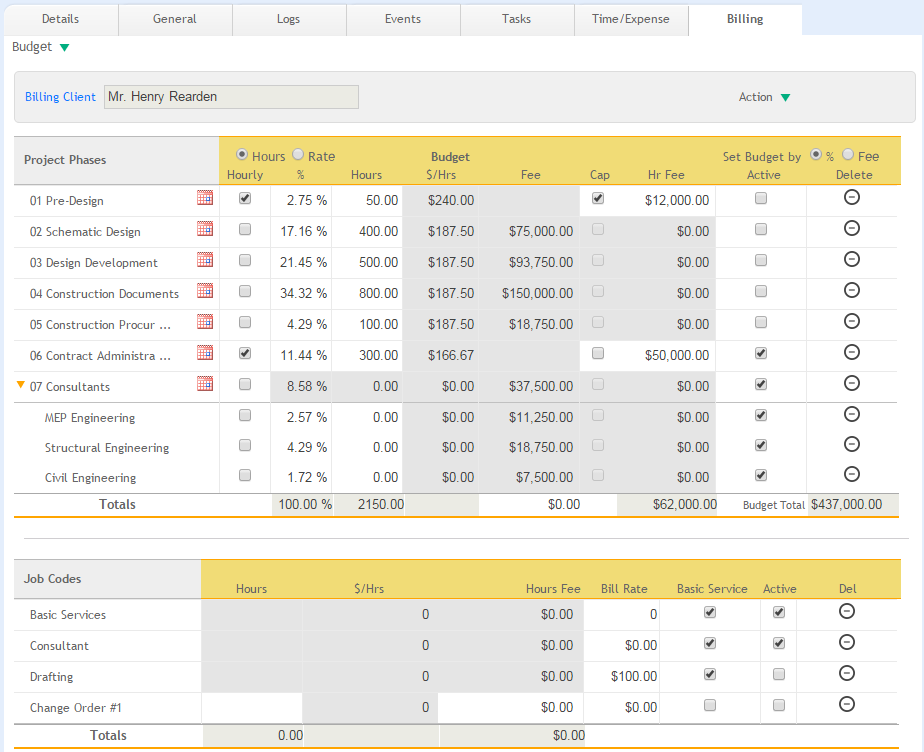Viewport: 924px width, 752px height.
Task: Select the Rate radio button
Action: coord(298,154)
